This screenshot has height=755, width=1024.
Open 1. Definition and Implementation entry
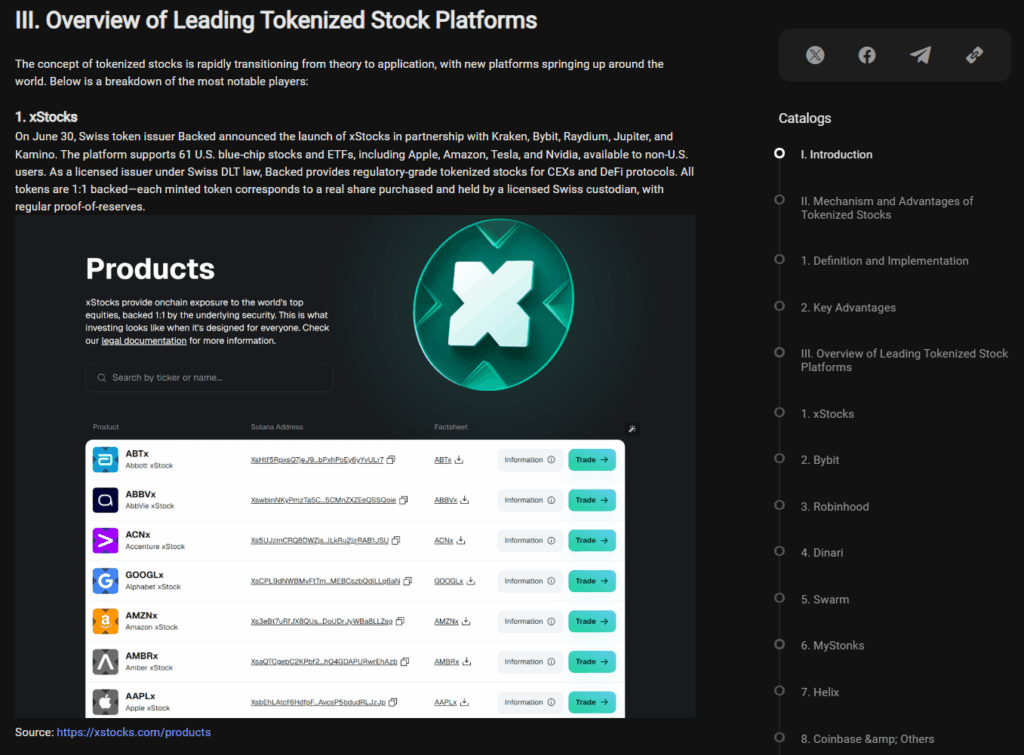884,261
